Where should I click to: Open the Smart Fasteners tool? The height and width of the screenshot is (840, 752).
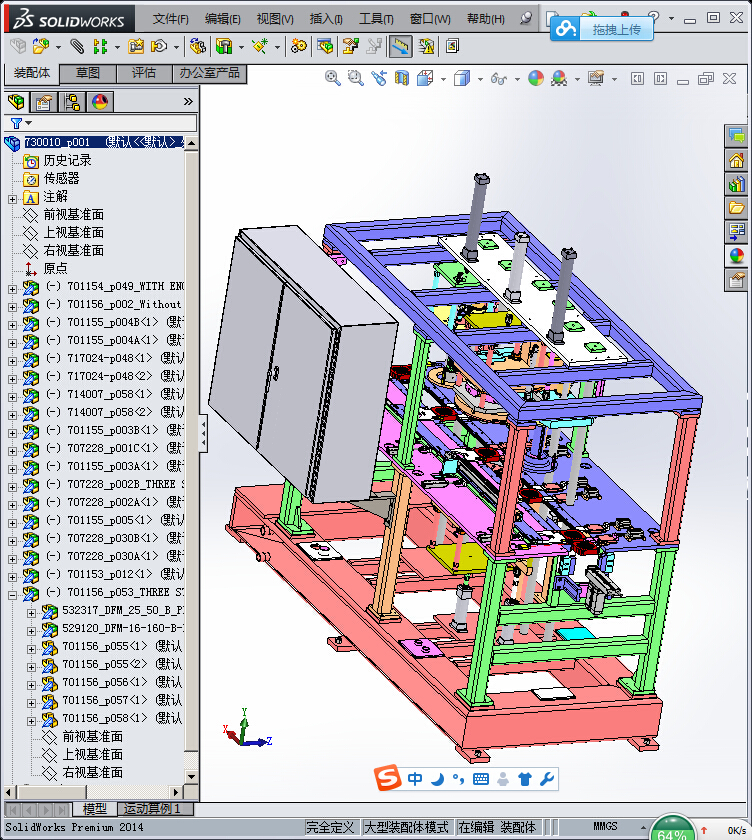[x=136, y=46]
